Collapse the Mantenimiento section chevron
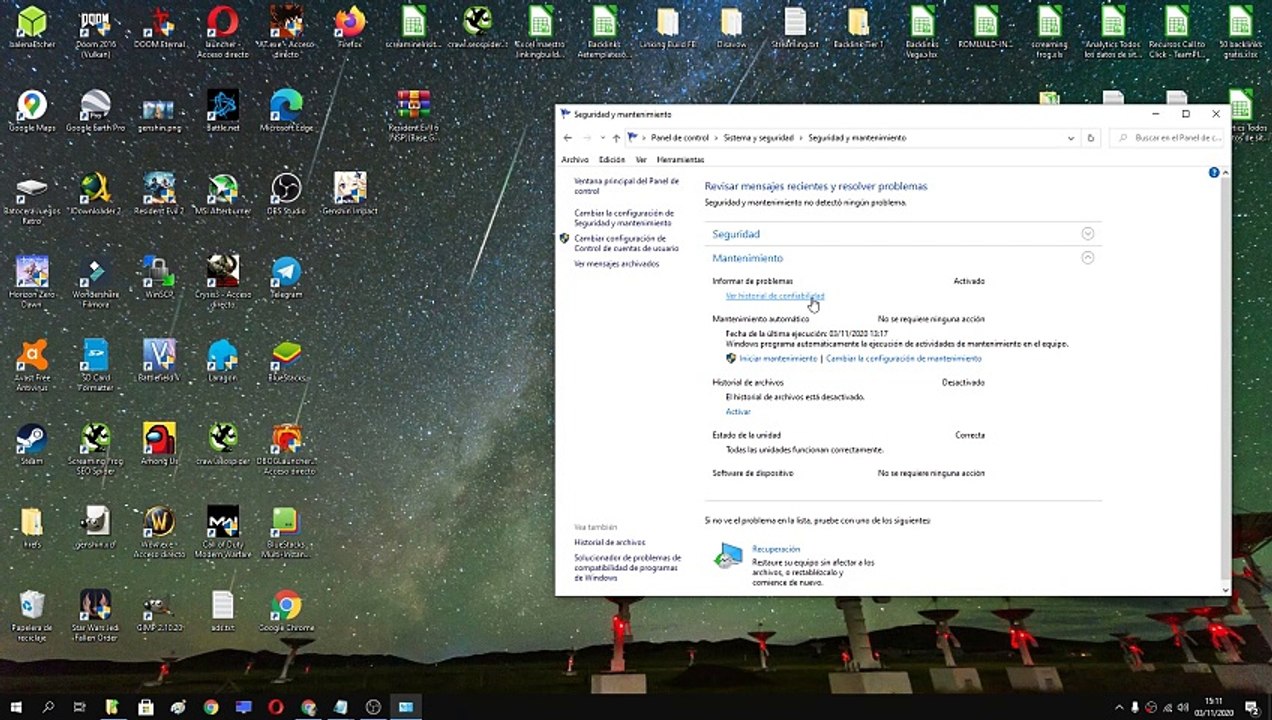 click(1088, 258)
